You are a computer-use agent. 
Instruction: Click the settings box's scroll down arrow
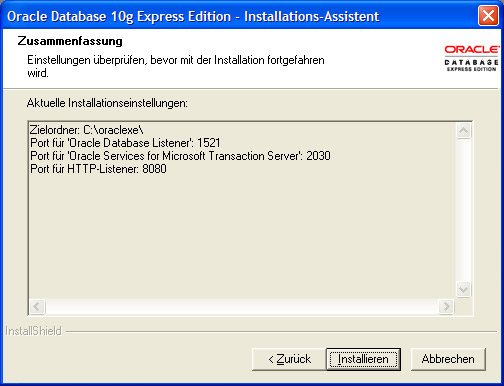coord(463,289)
